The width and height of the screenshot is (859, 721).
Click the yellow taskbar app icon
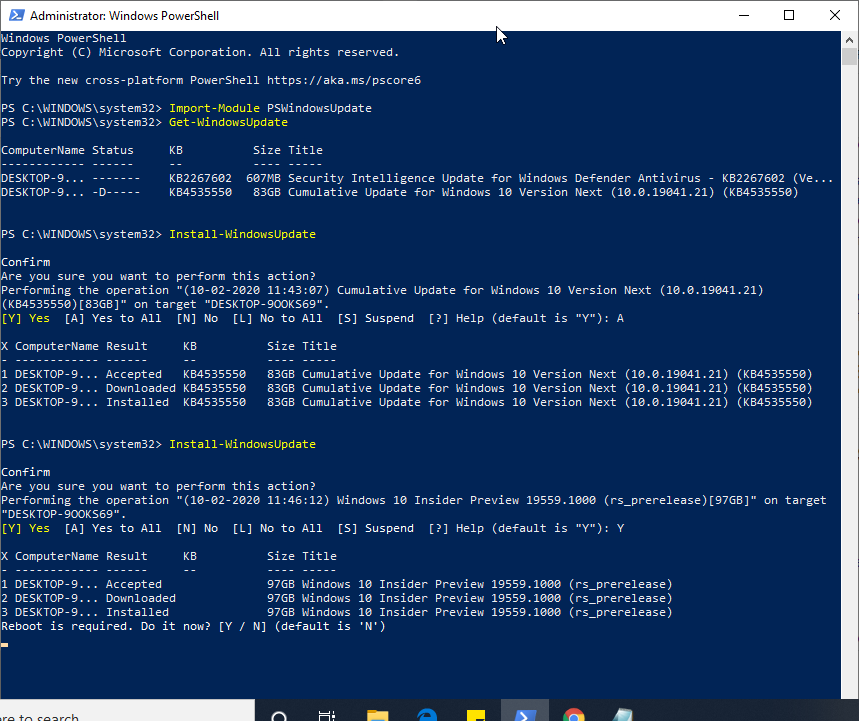point(476,714)
